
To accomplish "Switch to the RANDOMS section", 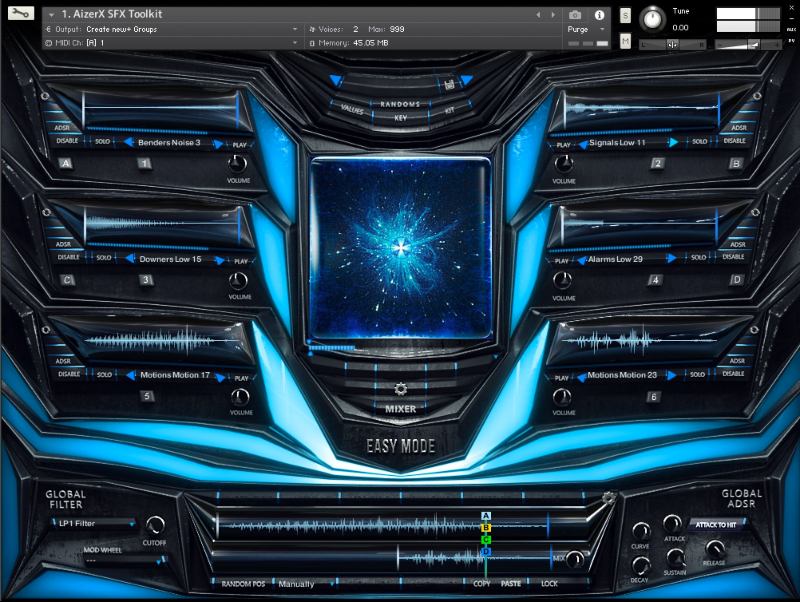I will point(400,103).
